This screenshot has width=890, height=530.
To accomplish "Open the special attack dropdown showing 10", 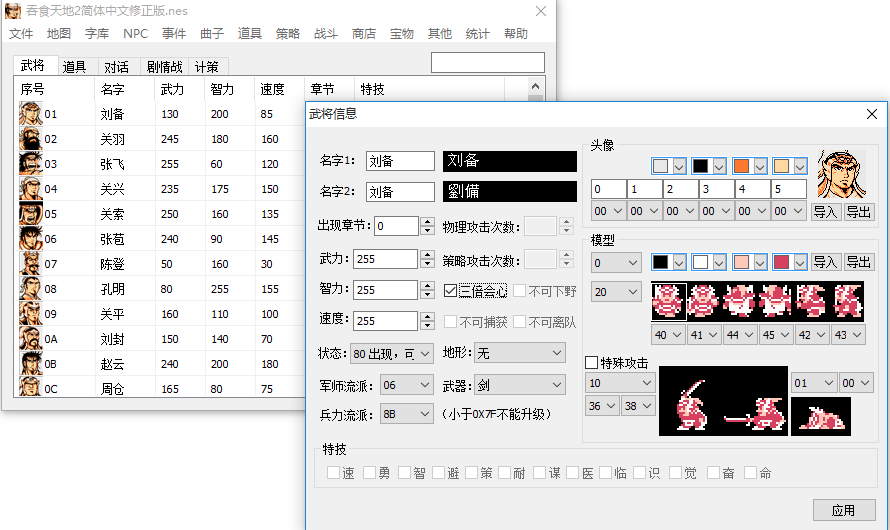I will 620,383.
